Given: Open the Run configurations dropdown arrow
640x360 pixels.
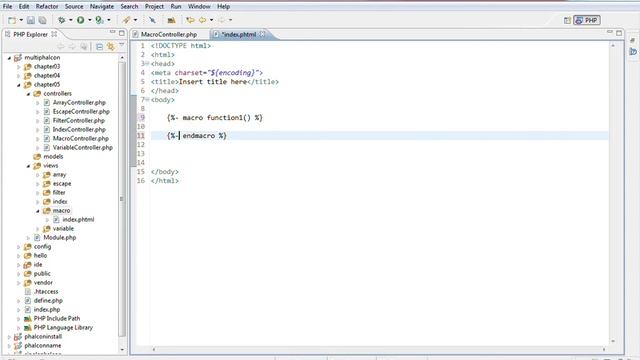Looking at the screenshot, I should pyautogui.click(x=90, y=20).
